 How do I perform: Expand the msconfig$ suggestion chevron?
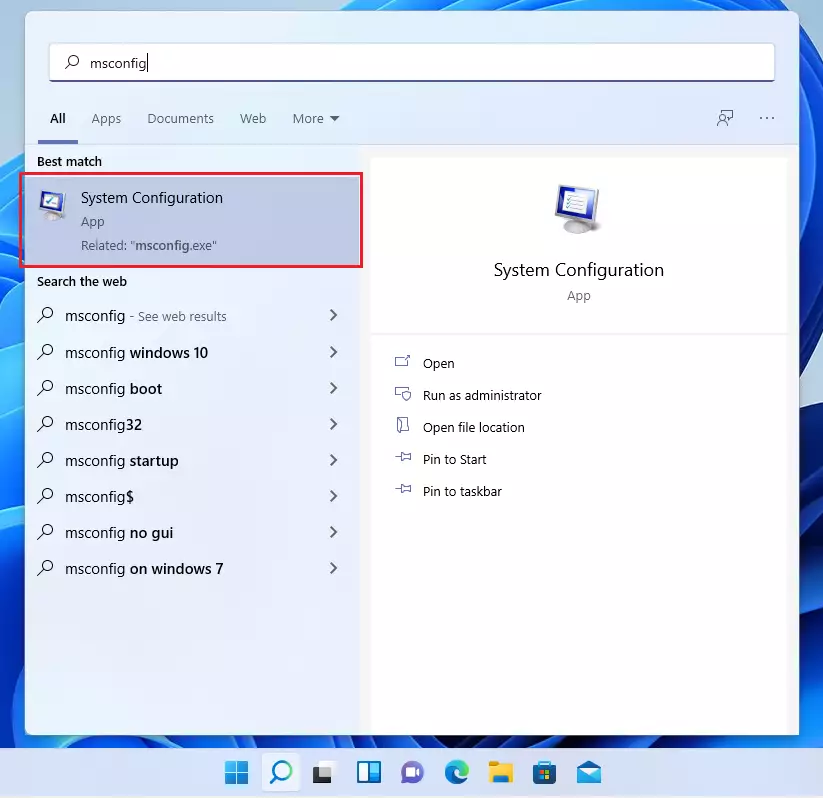click(333, 496)
